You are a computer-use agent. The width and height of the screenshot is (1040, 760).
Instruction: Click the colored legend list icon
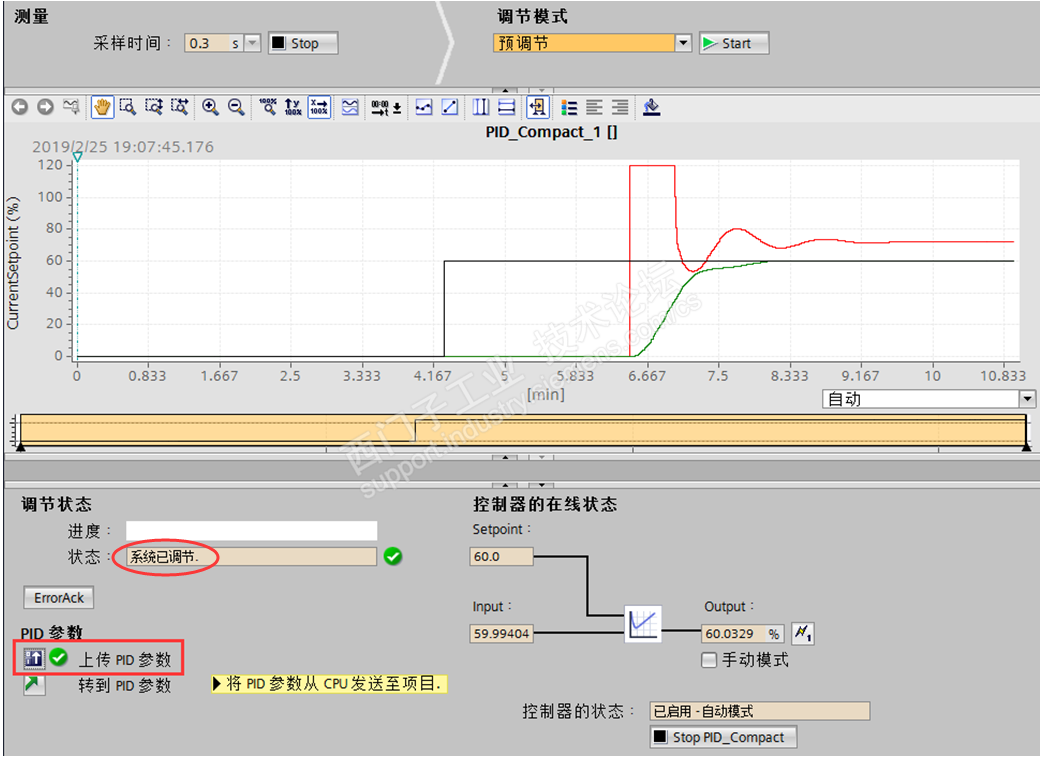coord(569,107)
